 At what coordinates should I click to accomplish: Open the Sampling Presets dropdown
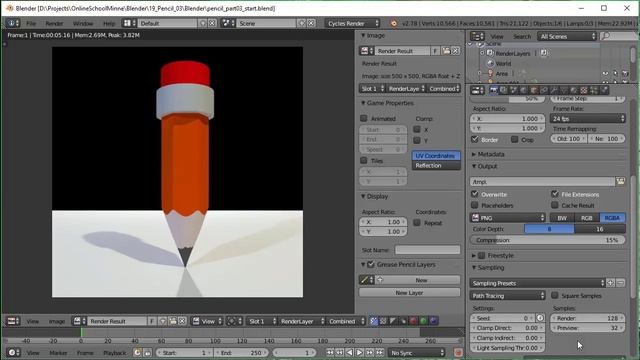538,283
